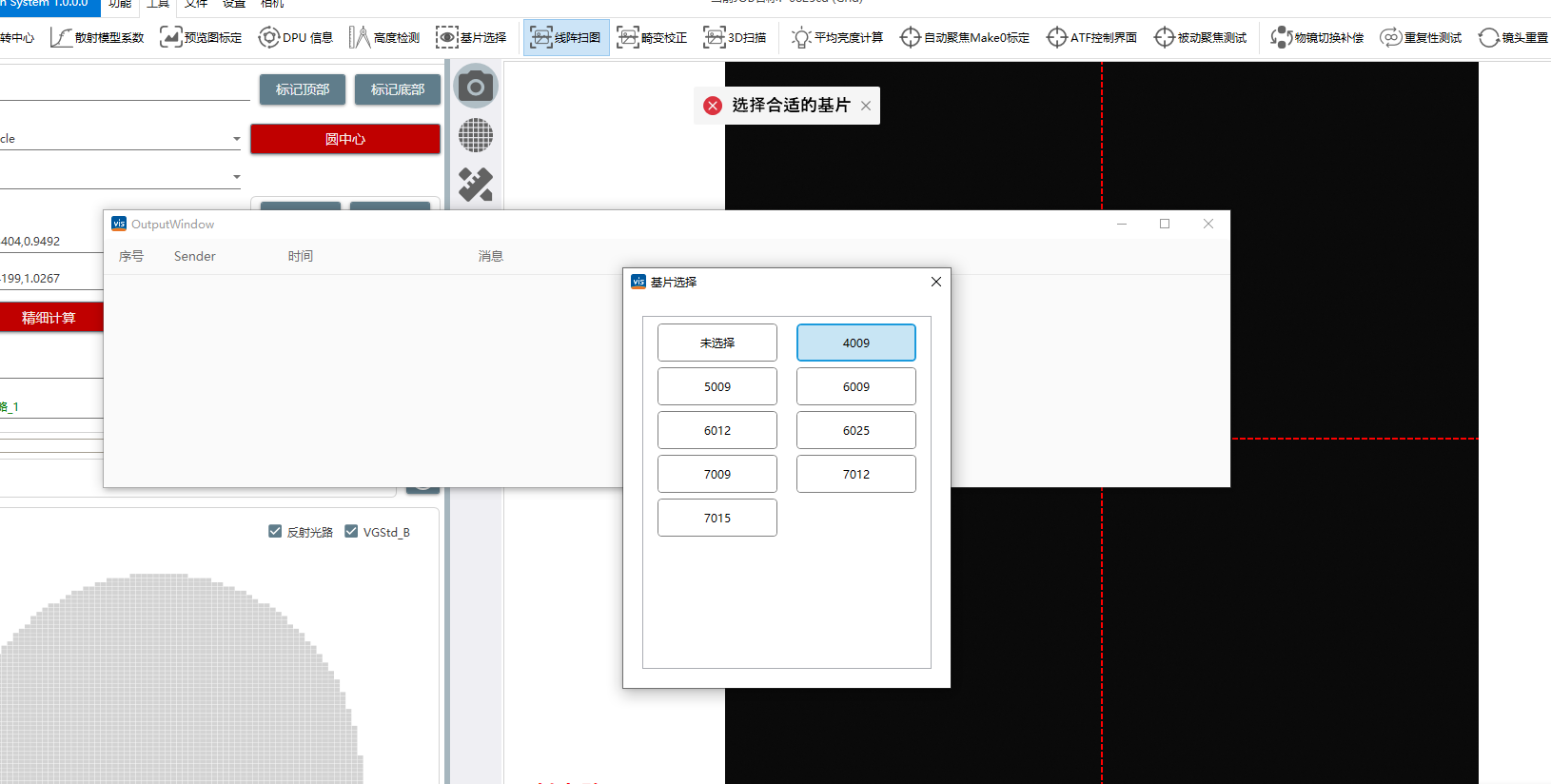The height and width of the screenshot is (784, 1551).
Task: Open the 文件 menu
Action: (x=196, y=4)
